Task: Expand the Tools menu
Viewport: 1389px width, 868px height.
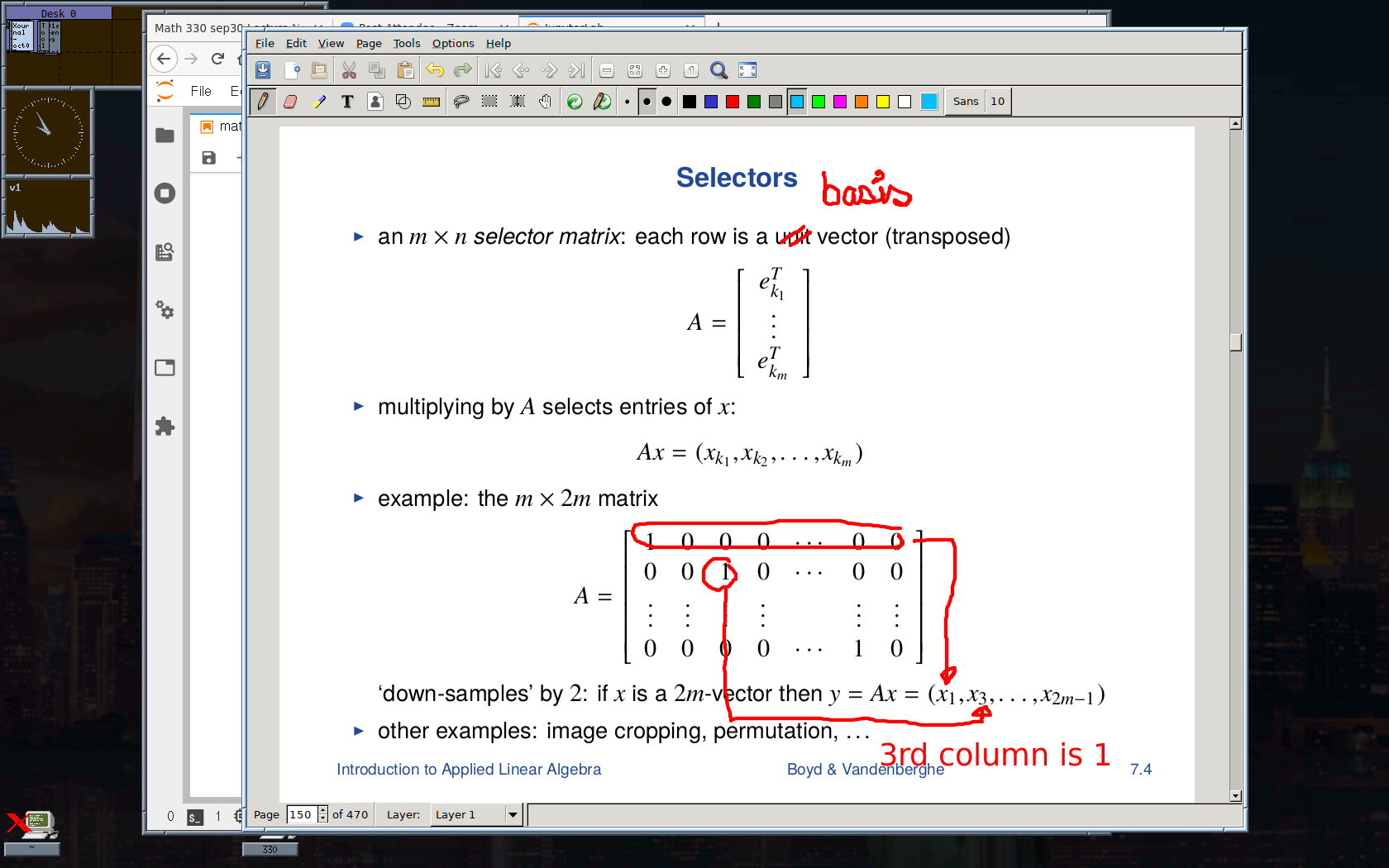Action: [x=406, y=43]
